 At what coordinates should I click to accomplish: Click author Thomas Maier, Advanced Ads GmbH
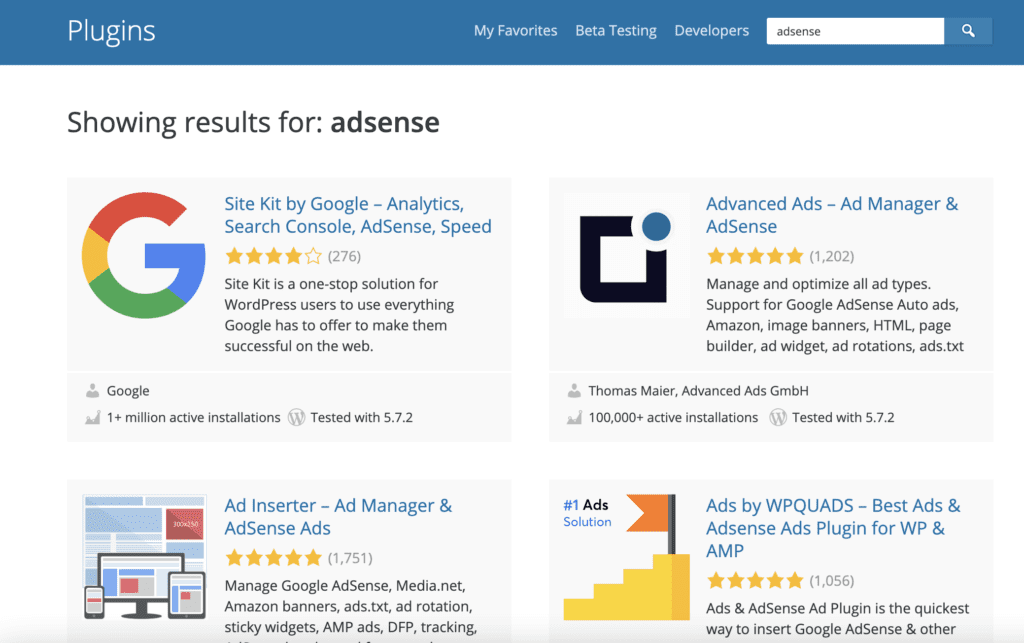pyautogui.click(x=698, y=390)
